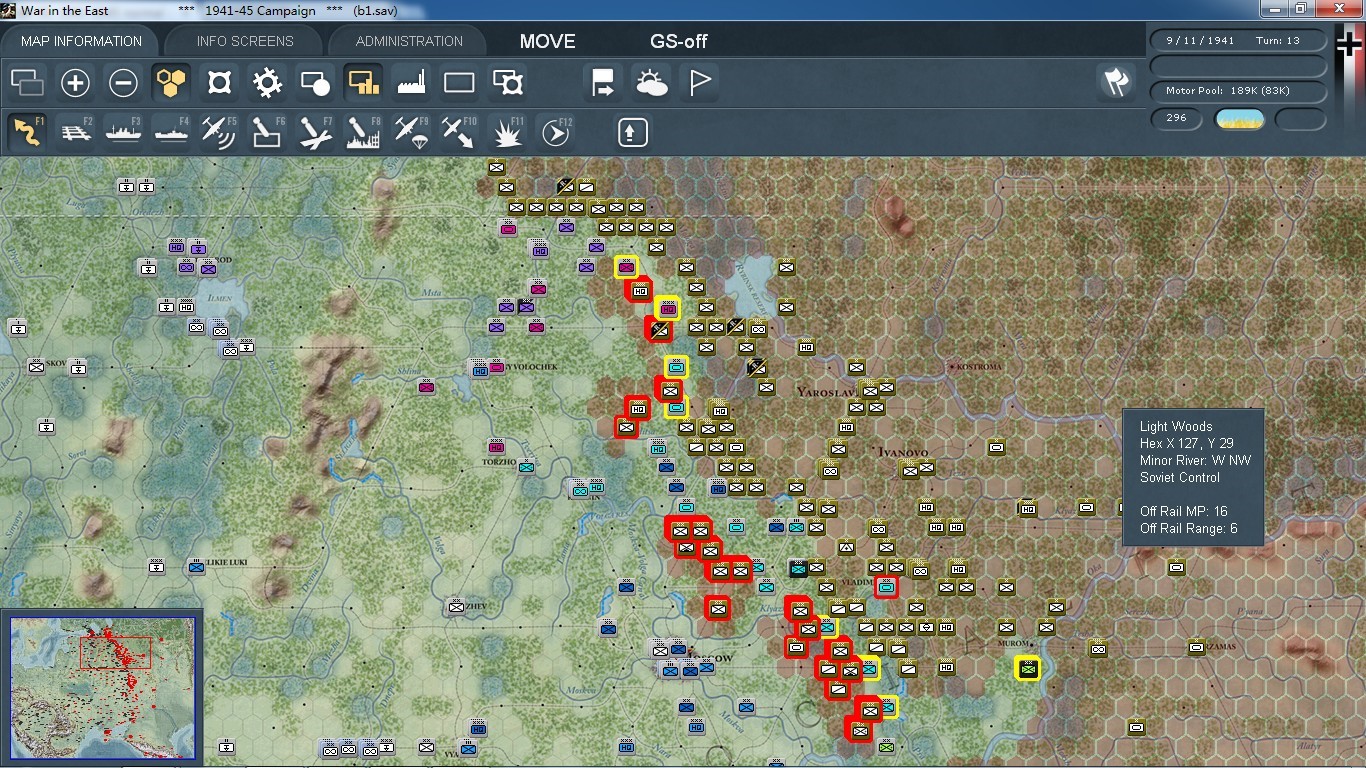Click the Ivanovo city label

(901, 453)
